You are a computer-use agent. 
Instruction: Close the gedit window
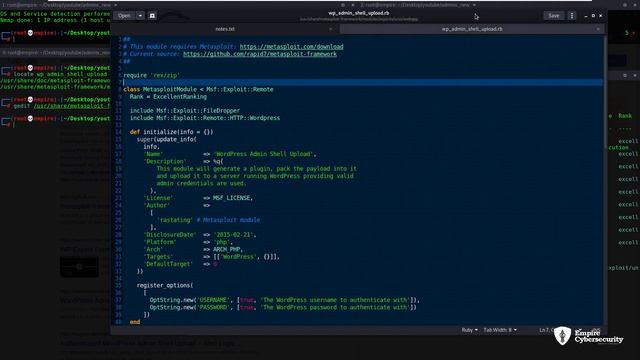tap(600, 16)
